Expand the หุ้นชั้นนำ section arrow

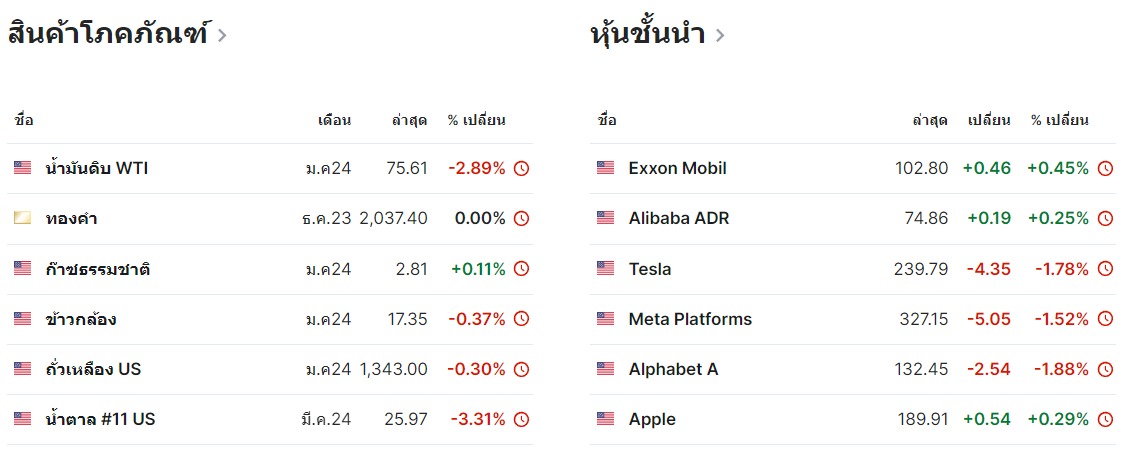720,35
